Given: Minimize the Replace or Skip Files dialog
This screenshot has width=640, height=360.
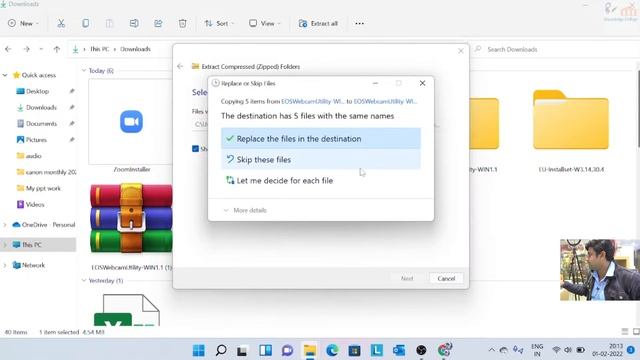Looking at the screenshot, I should click(x=375, y=83).
